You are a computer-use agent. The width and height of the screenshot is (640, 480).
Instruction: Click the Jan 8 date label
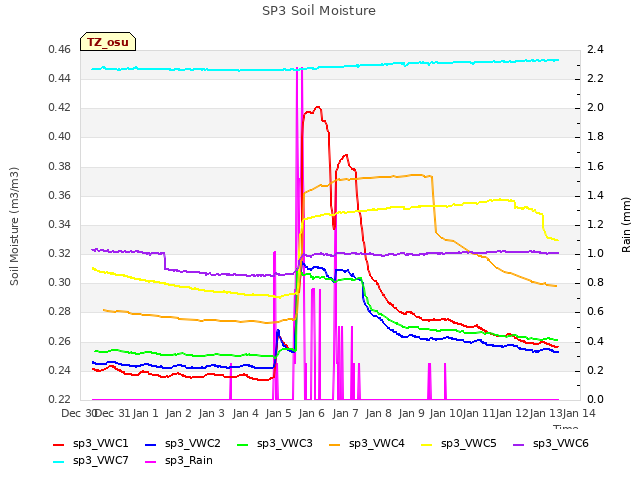[x=378, y=413]
